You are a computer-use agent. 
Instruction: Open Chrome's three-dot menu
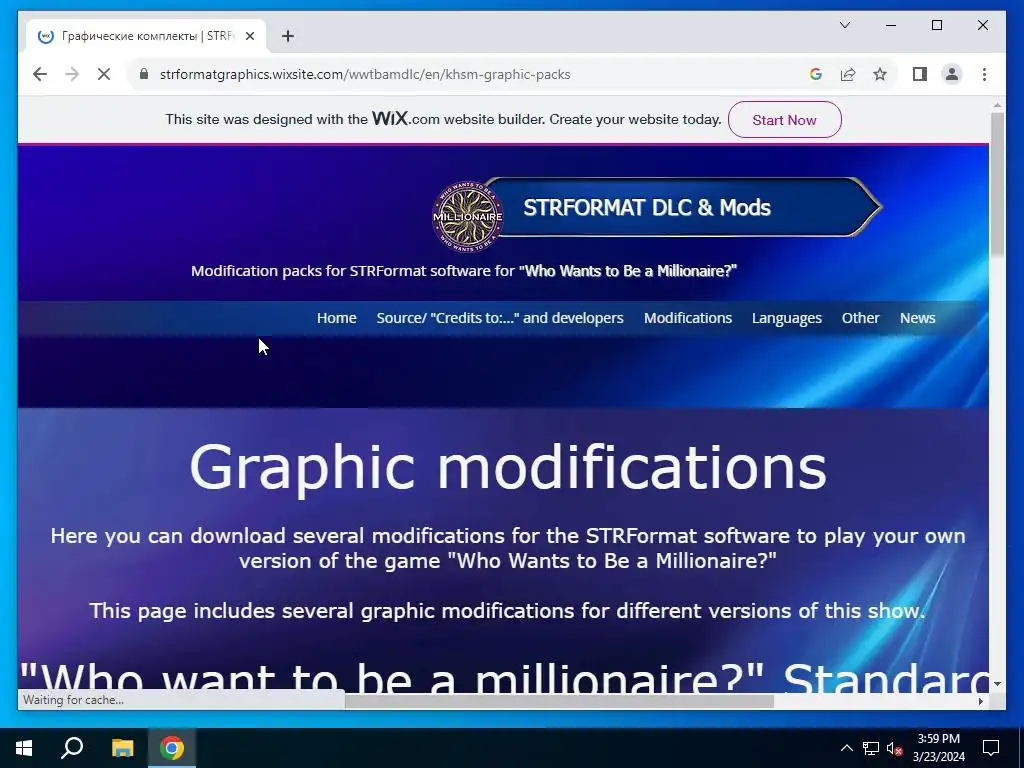(x=984, y=74)
